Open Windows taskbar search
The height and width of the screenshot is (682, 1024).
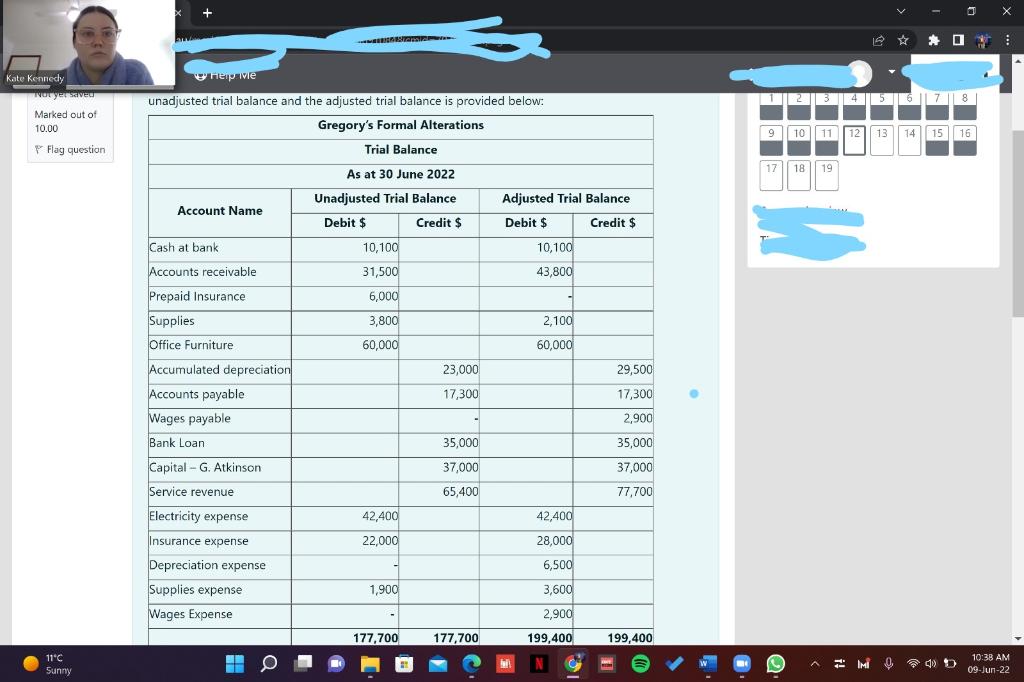[x=268, y=664]
